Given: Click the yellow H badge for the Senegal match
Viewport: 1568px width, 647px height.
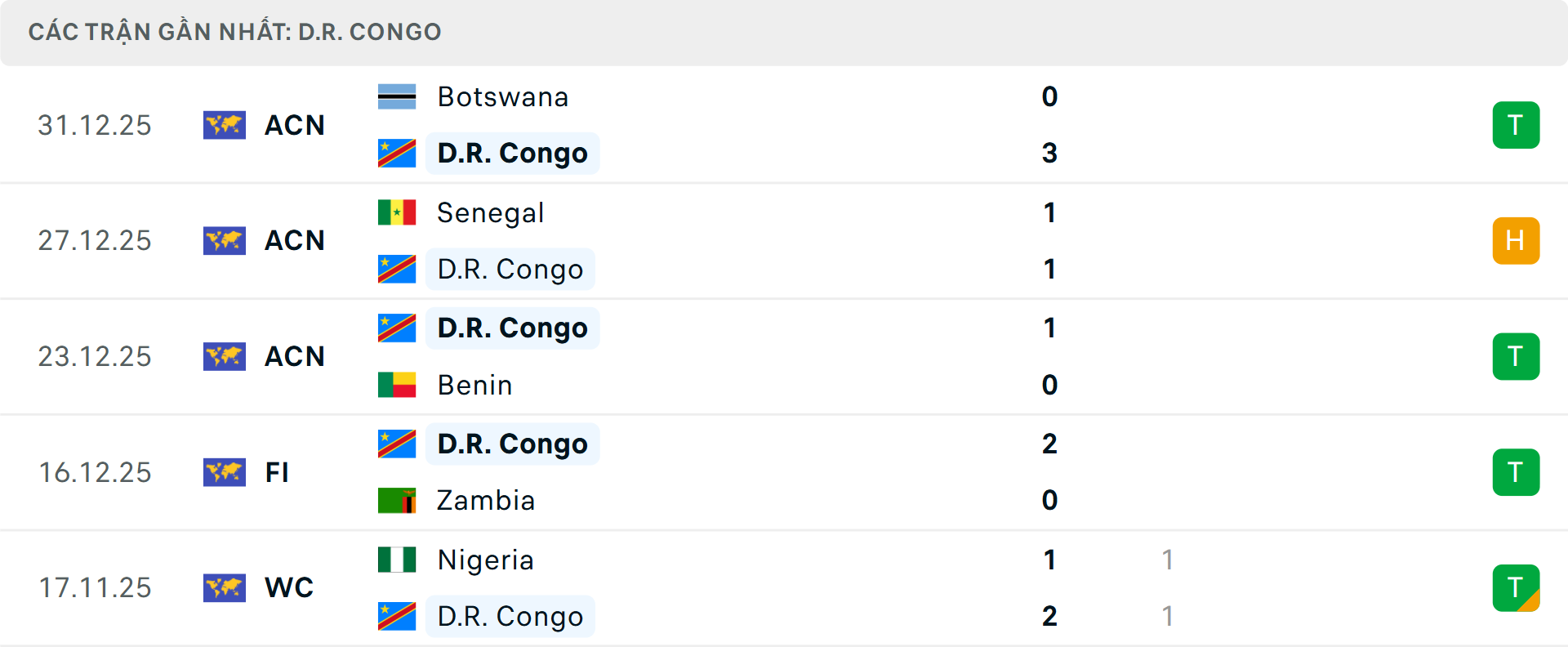Looking at the screenshot, I should [x=1517, y=241].
